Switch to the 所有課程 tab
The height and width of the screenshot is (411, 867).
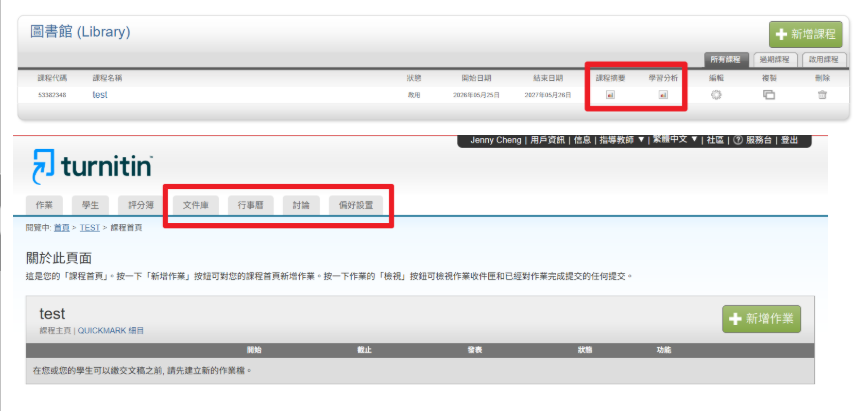[725, 60]
